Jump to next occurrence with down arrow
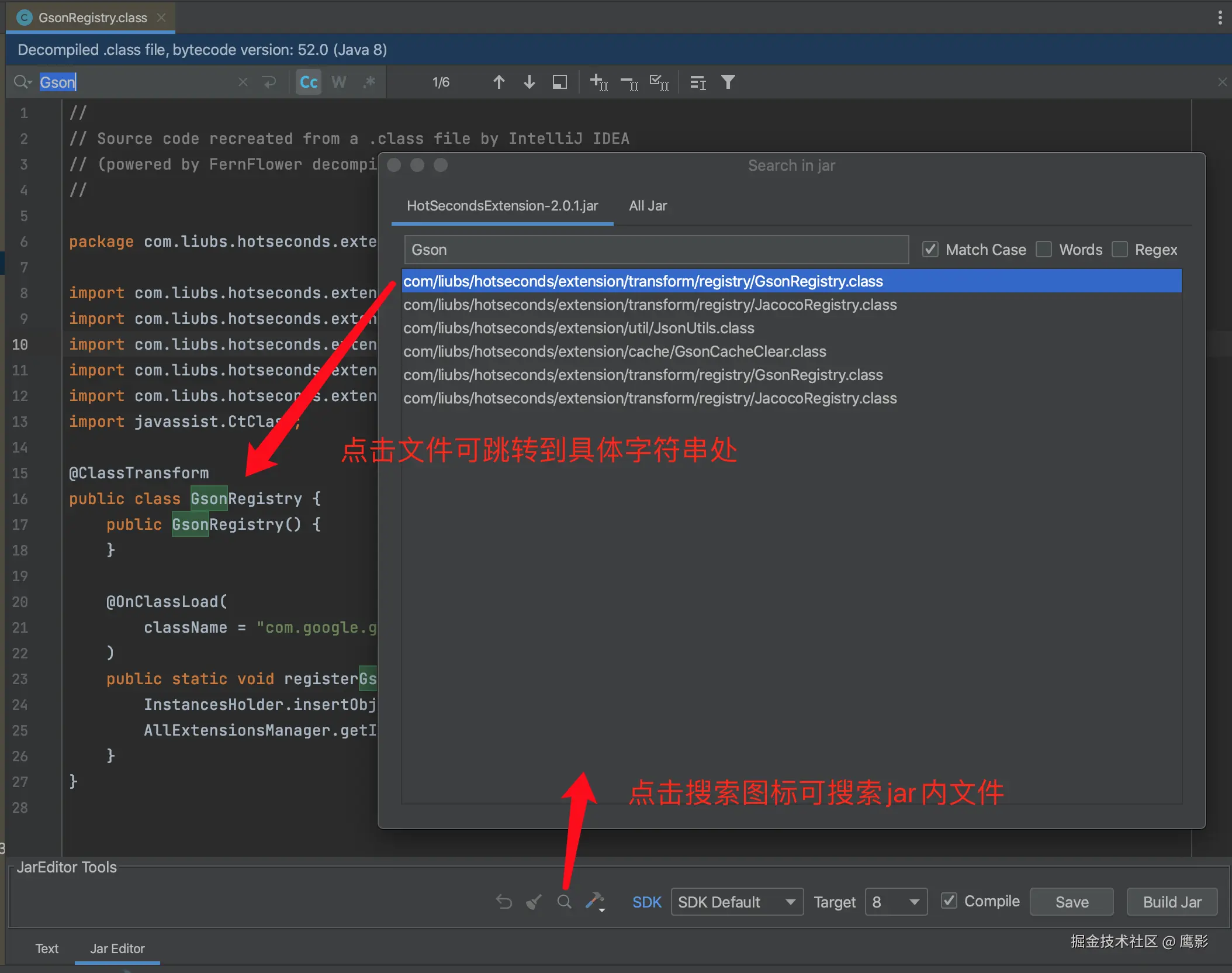Viewport: 1232px width, 973px height. pos(530,82)
